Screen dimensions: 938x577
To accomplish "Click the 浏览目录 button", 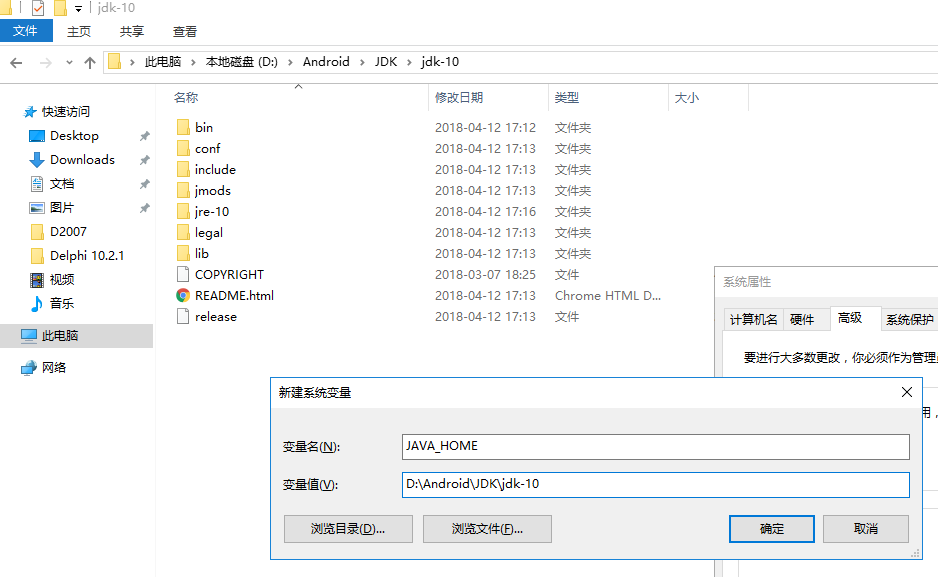I will (x=348, y=529).
